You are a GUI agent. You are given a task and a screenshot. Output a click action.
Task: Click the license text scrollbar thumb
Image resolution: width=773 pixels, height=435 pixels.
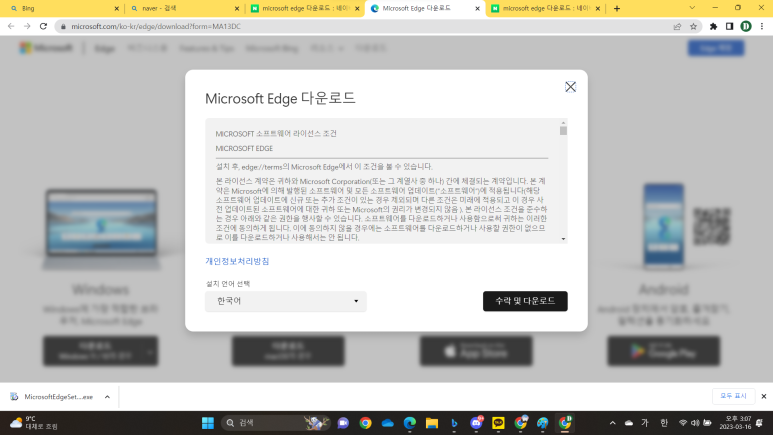click(563, 131)
